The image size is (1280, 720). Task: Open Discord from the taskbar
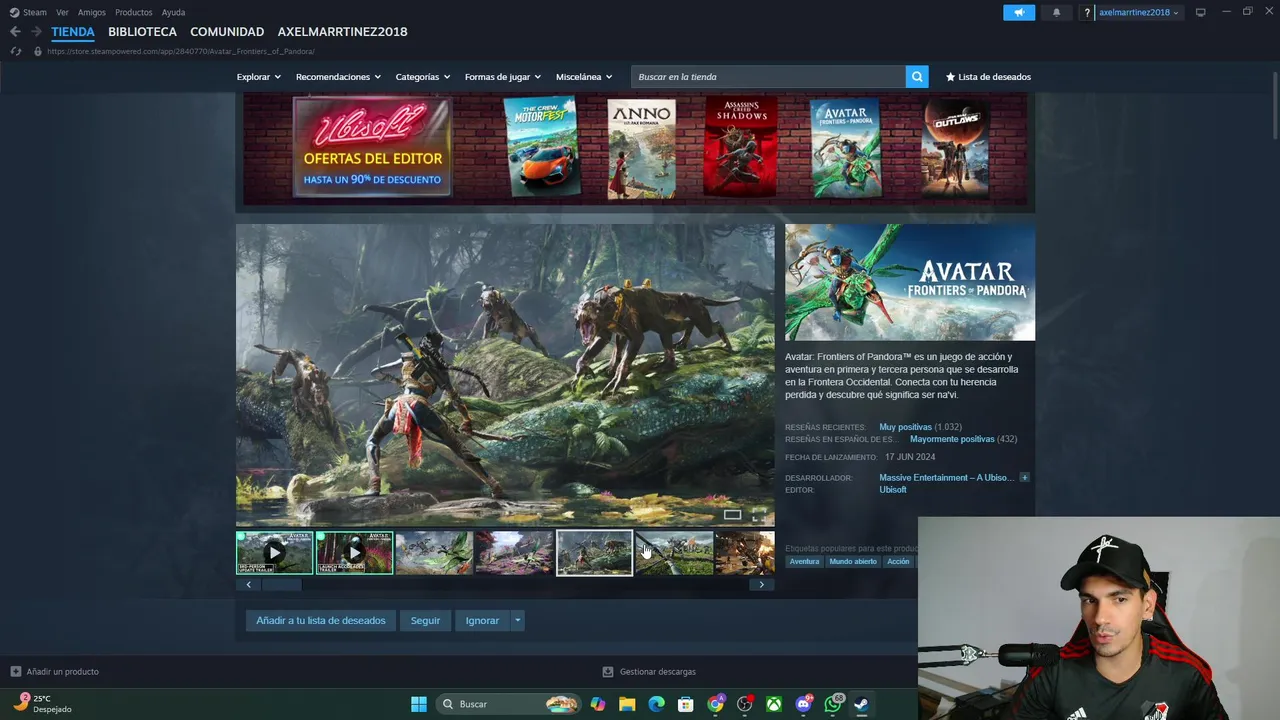point(804,704)
